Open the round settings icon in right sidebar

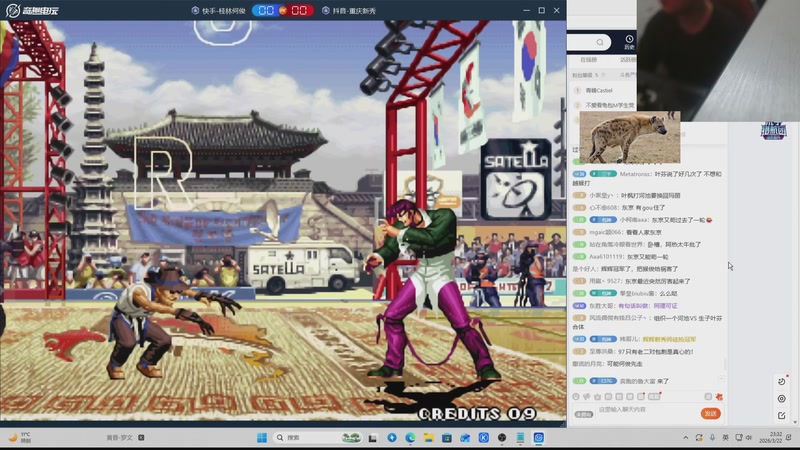click(x=782, y=398)
